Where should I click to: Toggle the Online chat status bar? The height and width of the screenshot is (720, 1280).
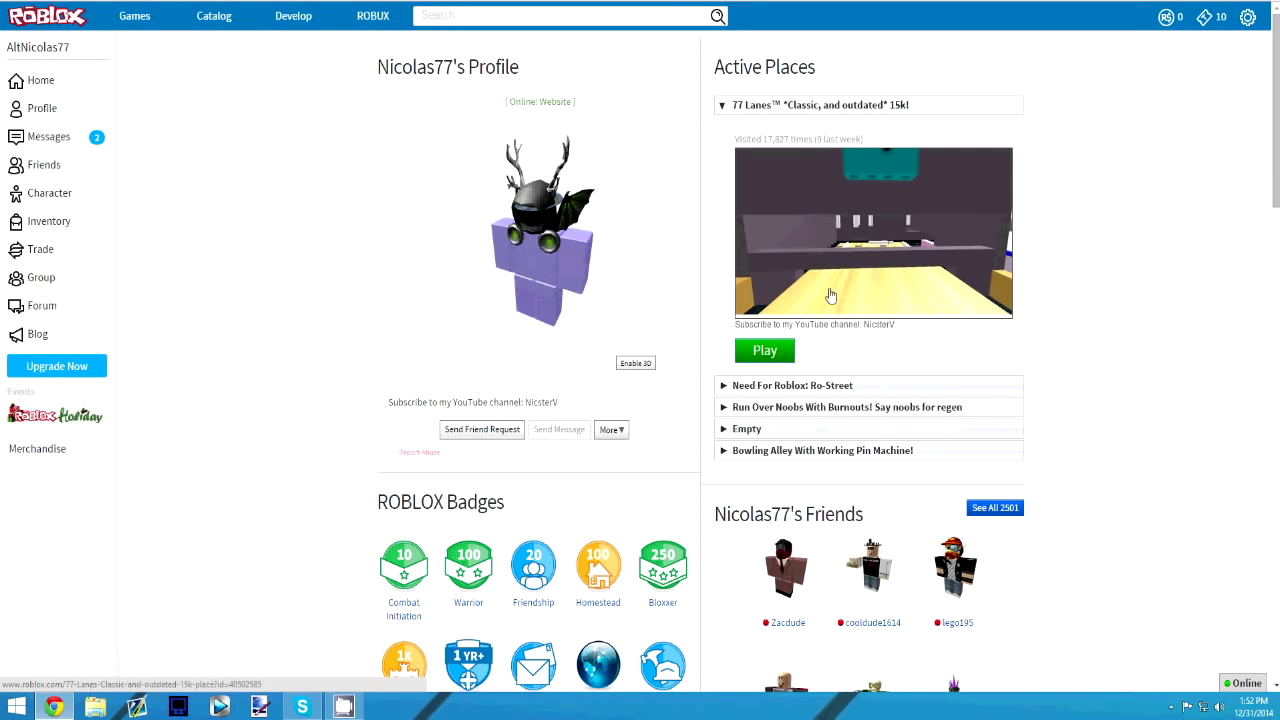point(1243,683)
